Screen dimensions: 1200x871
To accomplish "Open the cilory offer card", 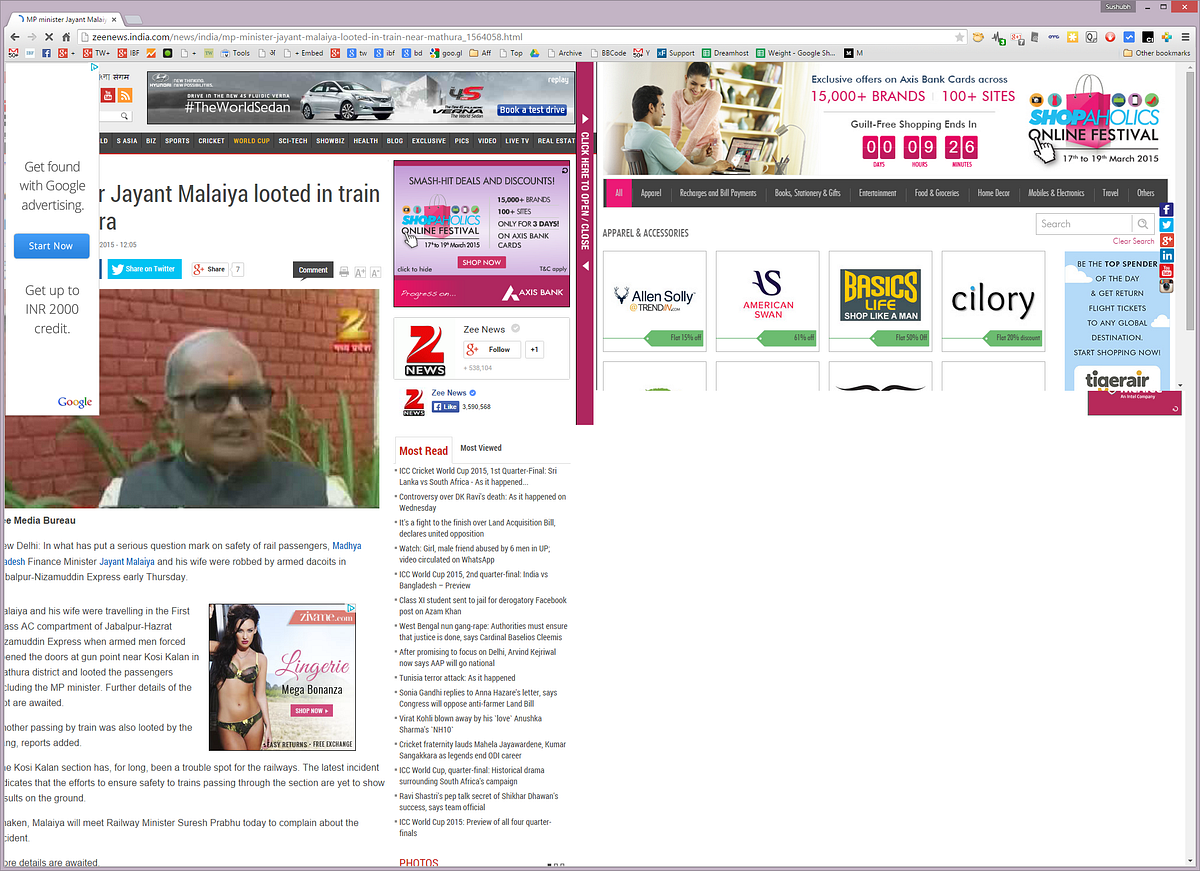I will 993,301.
